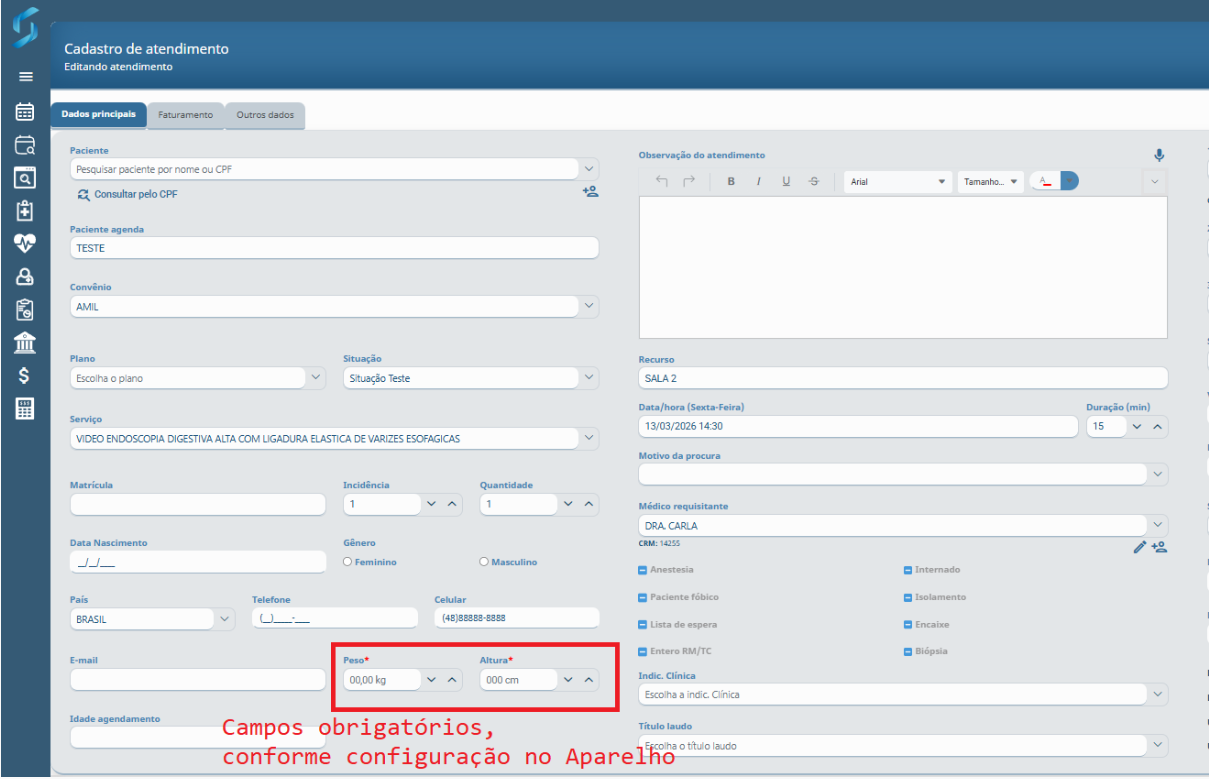Screen dimensions: 1209x779
Task: Open the País BRASIL dropdown
Action: [225, 619]
